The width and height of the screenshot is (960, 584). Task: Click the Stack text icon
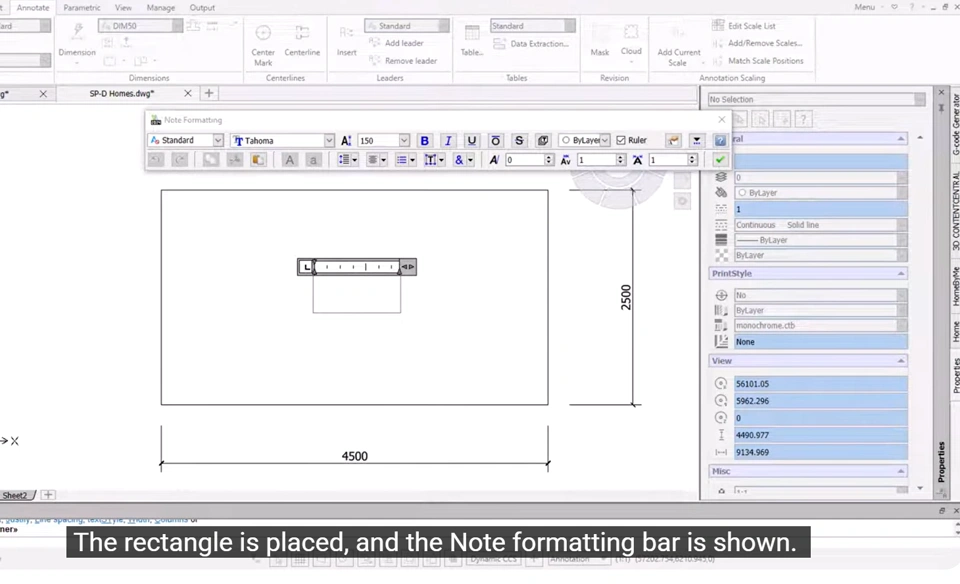(542, 140)
